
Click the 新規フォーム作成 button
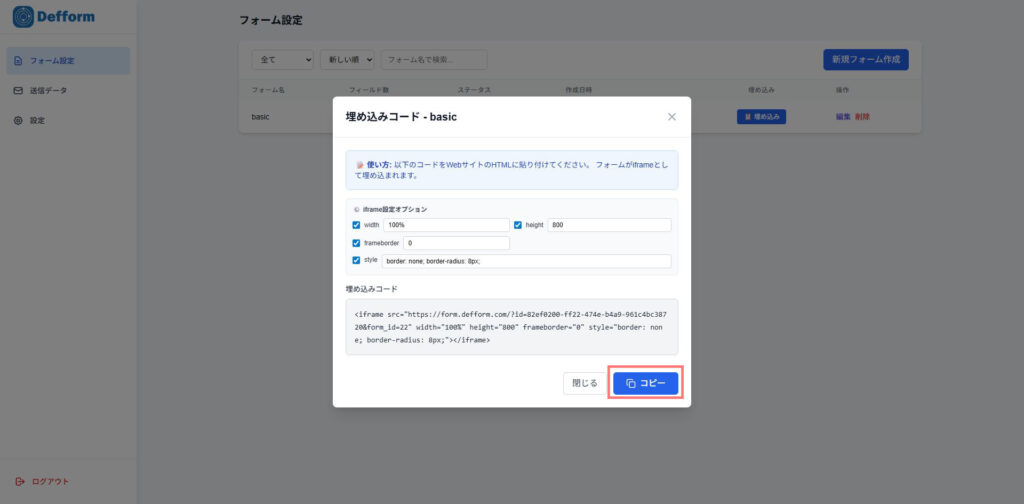coord(865,60)
